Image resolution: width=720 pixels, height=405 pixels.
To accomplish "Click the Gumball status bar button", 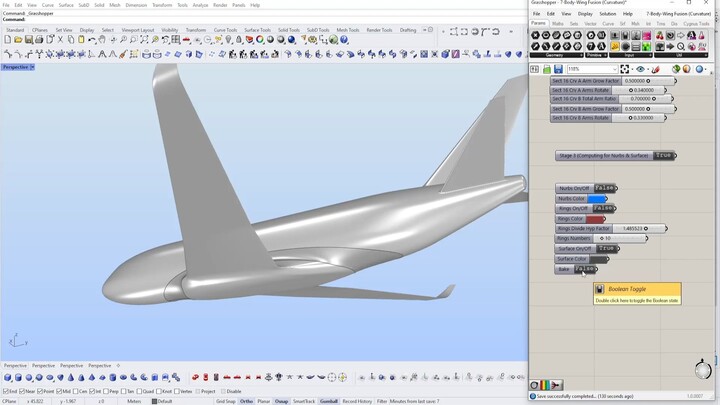I will (329, 401).
